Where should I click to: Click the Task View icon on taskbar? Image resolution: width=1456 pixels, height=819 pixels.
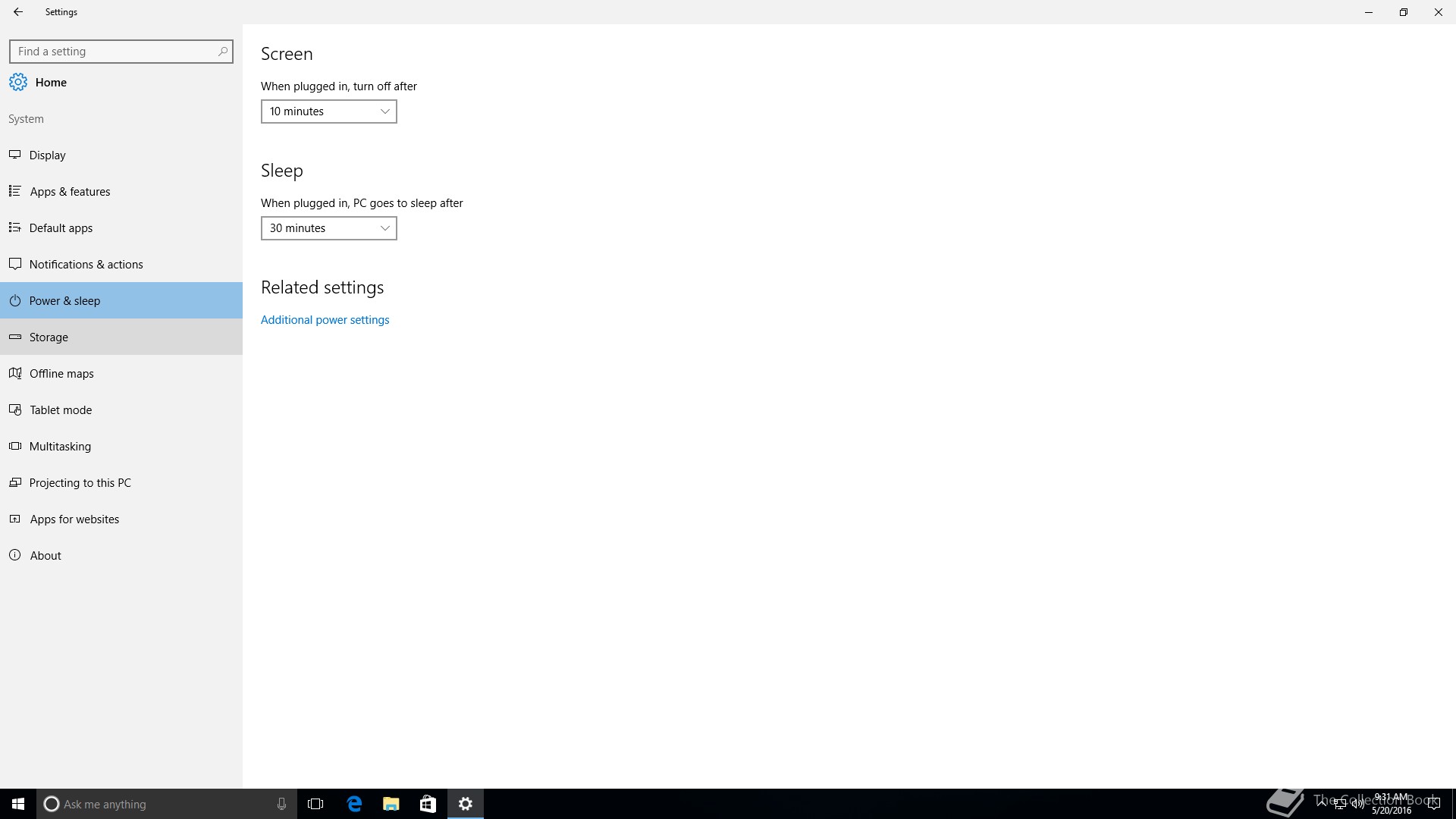click(x=315, y=804)
